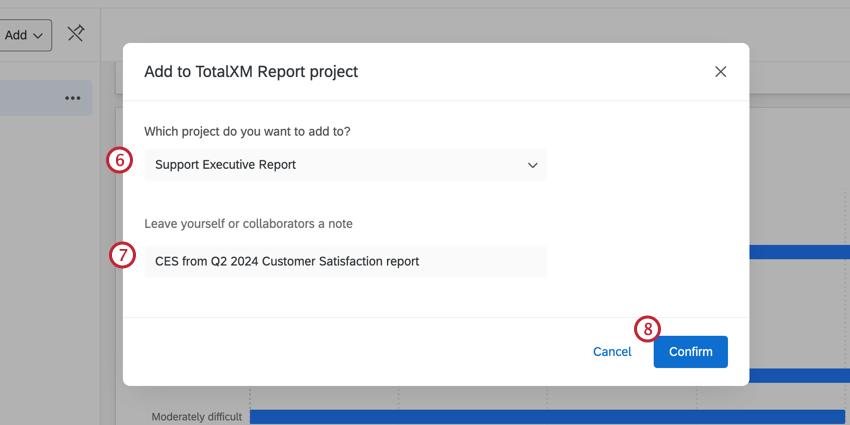
Task: Click the Moderately difficult blue chart bar
Action: point(547,416)
